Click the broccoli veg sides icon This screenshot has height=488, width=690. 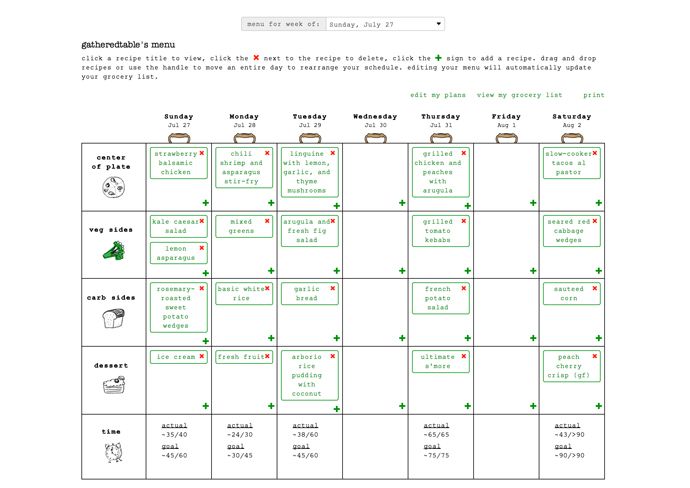point(114,251)
